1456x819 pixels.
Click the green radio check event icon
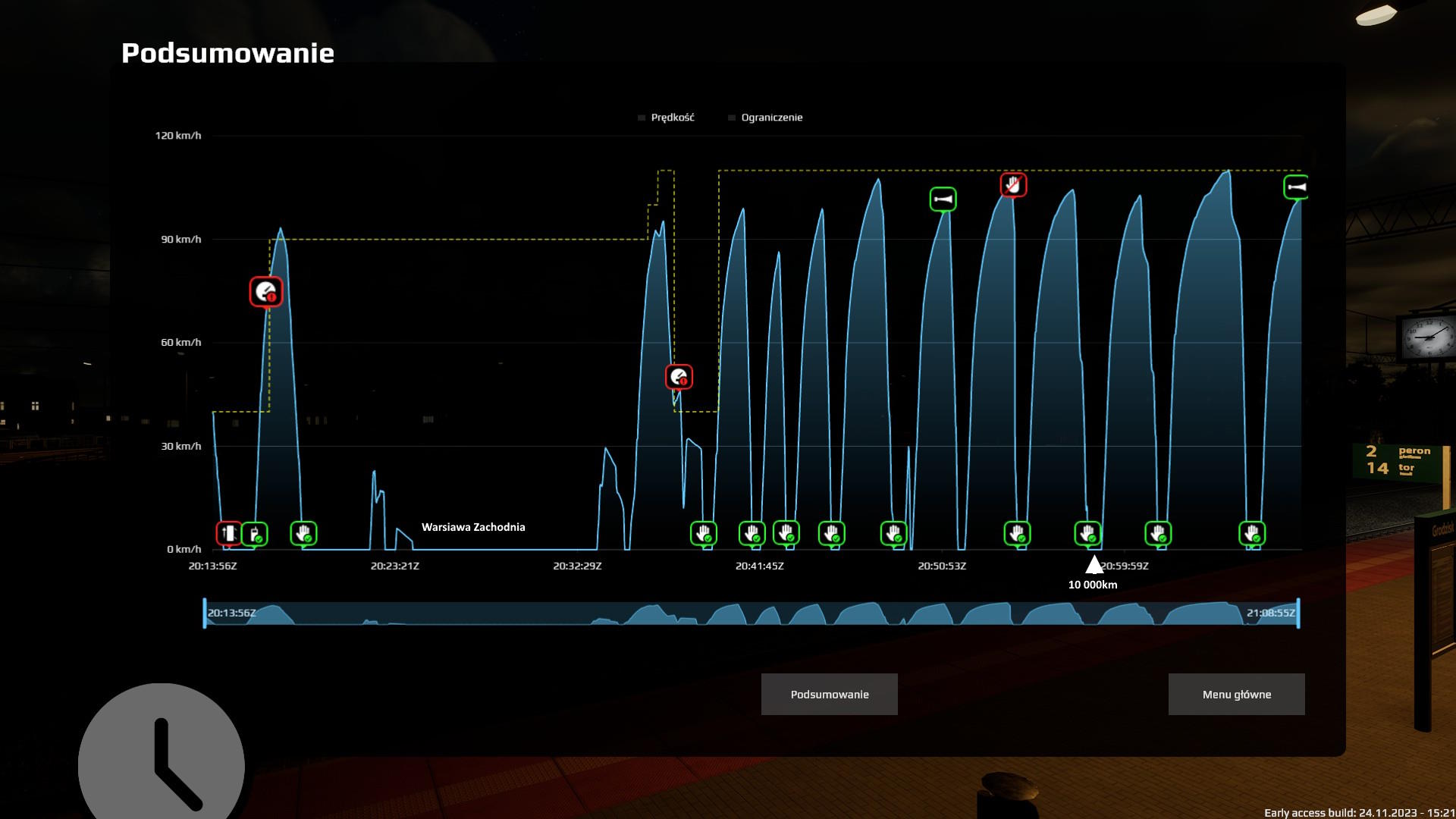tap(255, 534)
